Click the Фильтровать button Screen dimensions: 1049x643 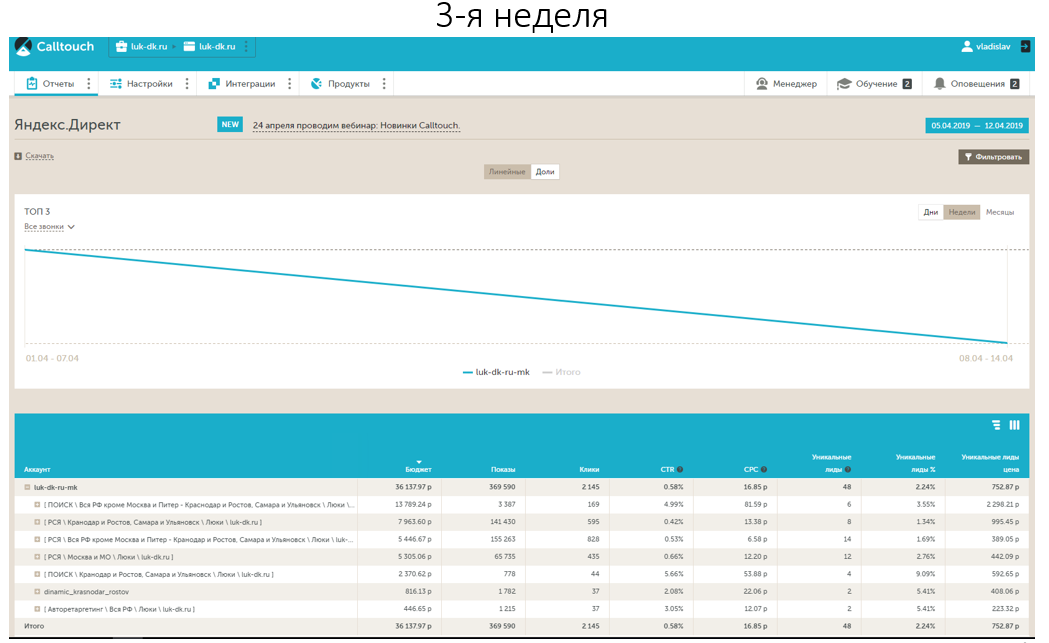pyautogui.click(x=993, y=157)
